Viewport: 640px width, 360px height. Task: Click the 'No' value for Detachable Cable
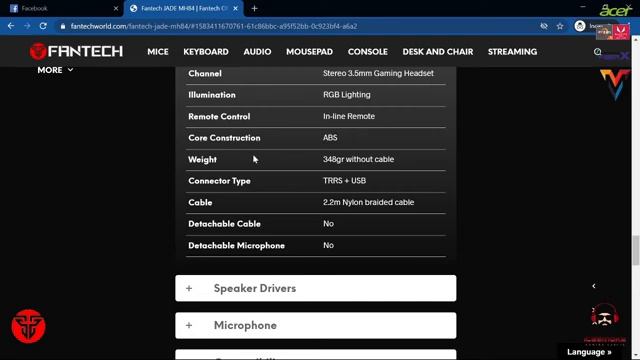(x=328, y=224)
